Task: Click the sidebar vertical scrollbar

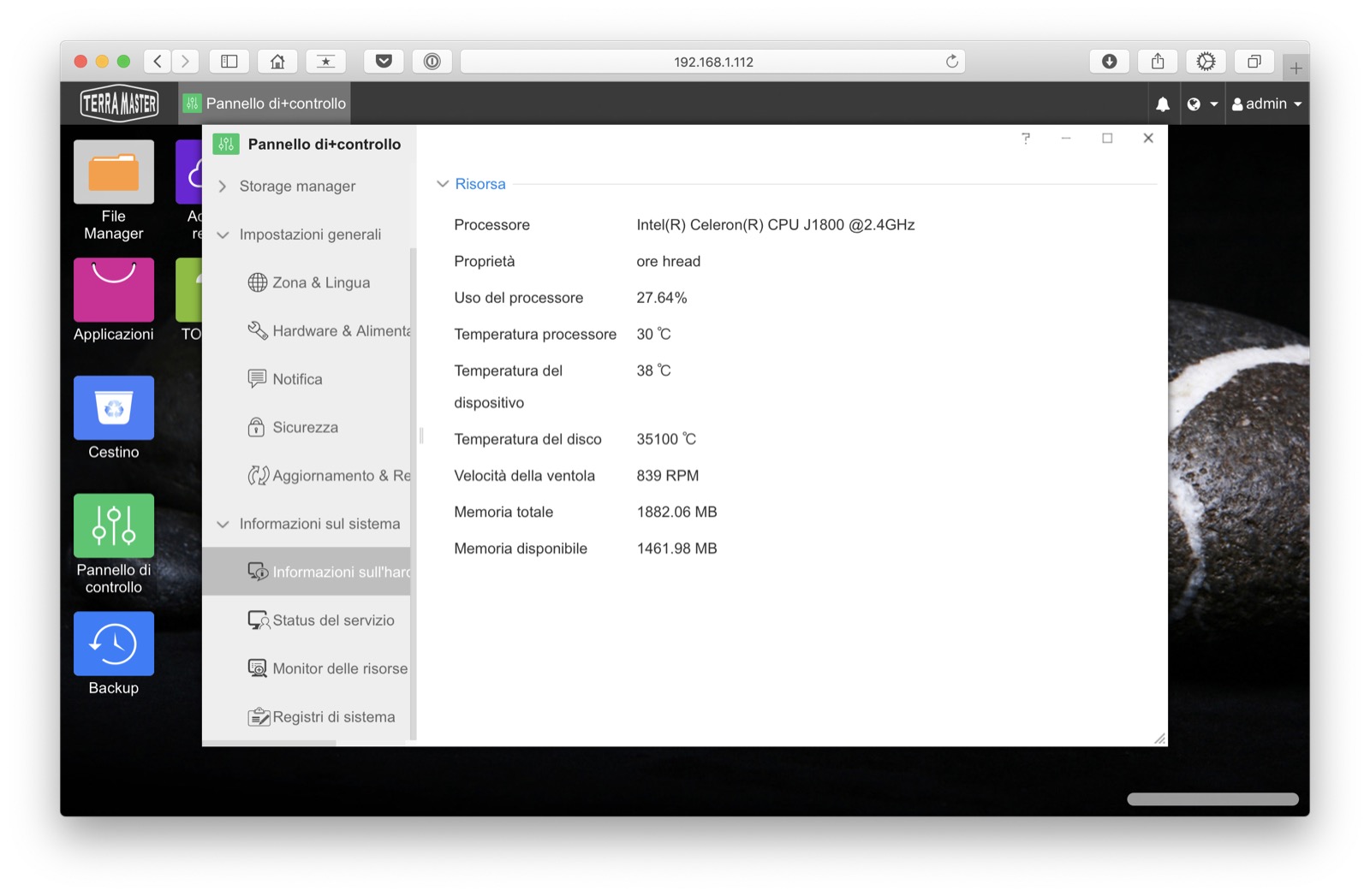Action: (414, 494)
